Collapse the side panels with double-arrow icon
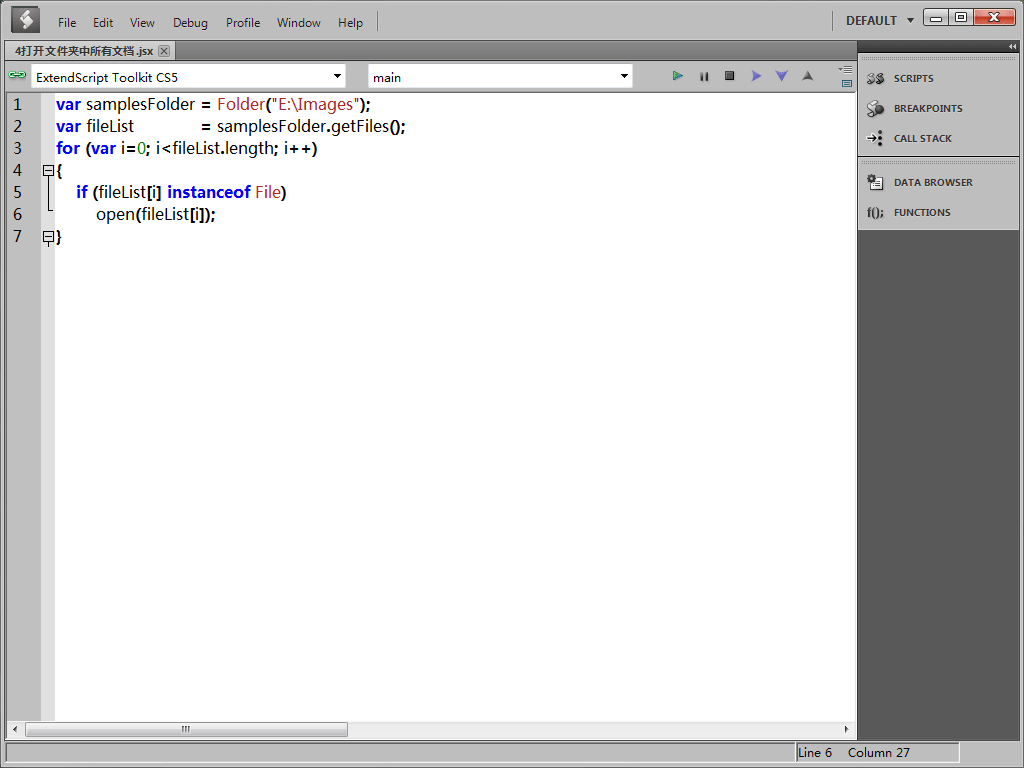The image size is (1024, 768). coord(1012,46)
